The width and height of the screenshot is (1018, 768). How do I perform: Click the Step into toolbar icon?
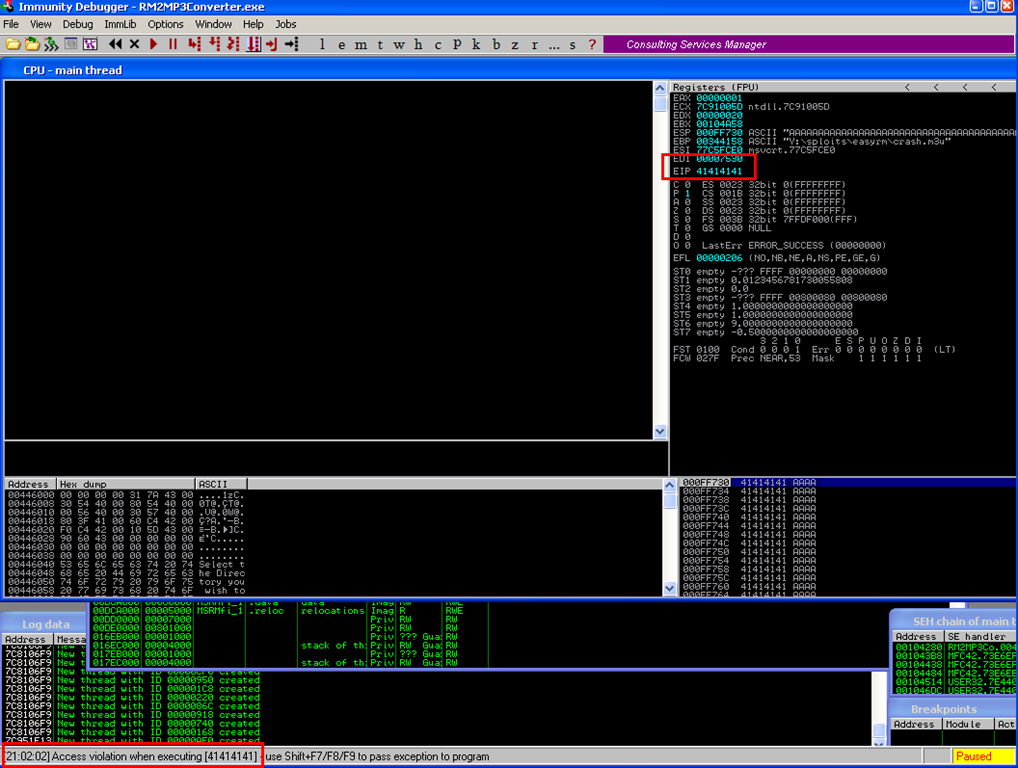[x=194, y=44]
